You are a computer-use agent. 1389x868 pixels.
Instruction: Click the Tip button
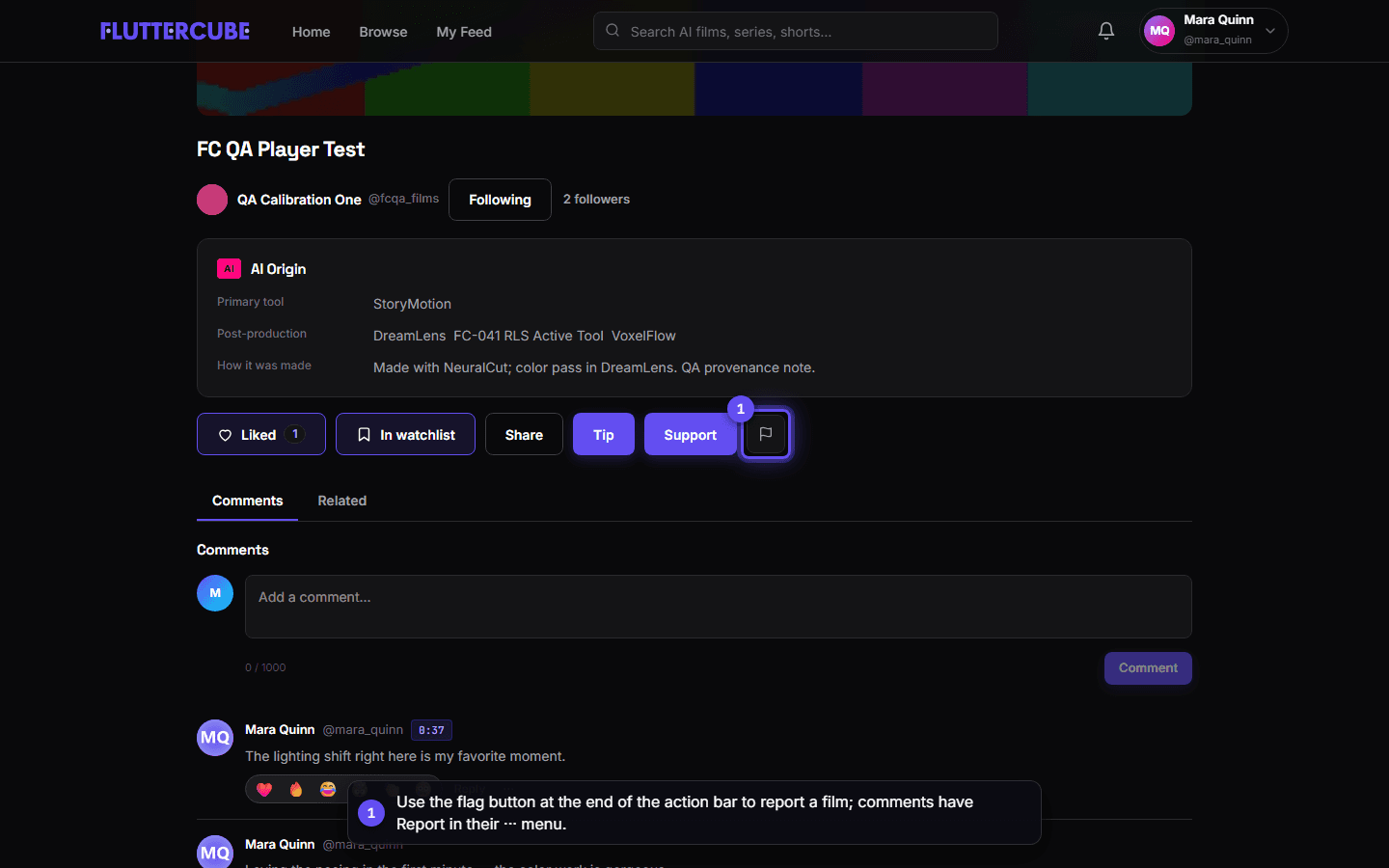[604, 434]
